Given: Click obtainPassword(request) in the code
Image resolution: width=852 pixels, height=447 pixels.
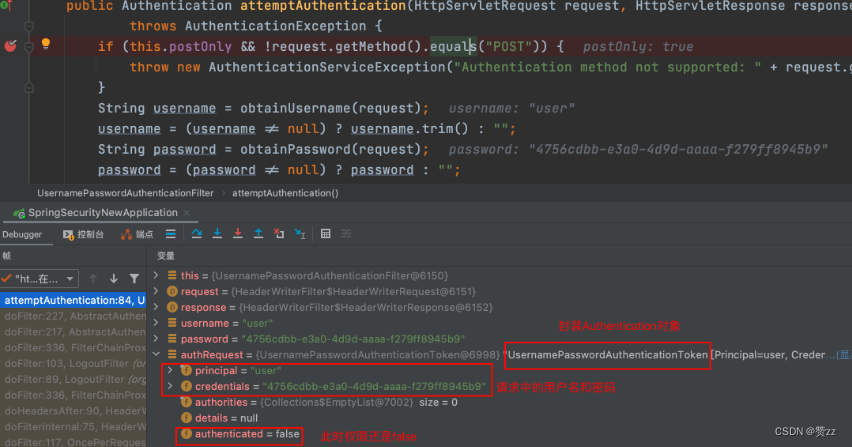Looking at the screenshot, I should [x=330, y=149].
